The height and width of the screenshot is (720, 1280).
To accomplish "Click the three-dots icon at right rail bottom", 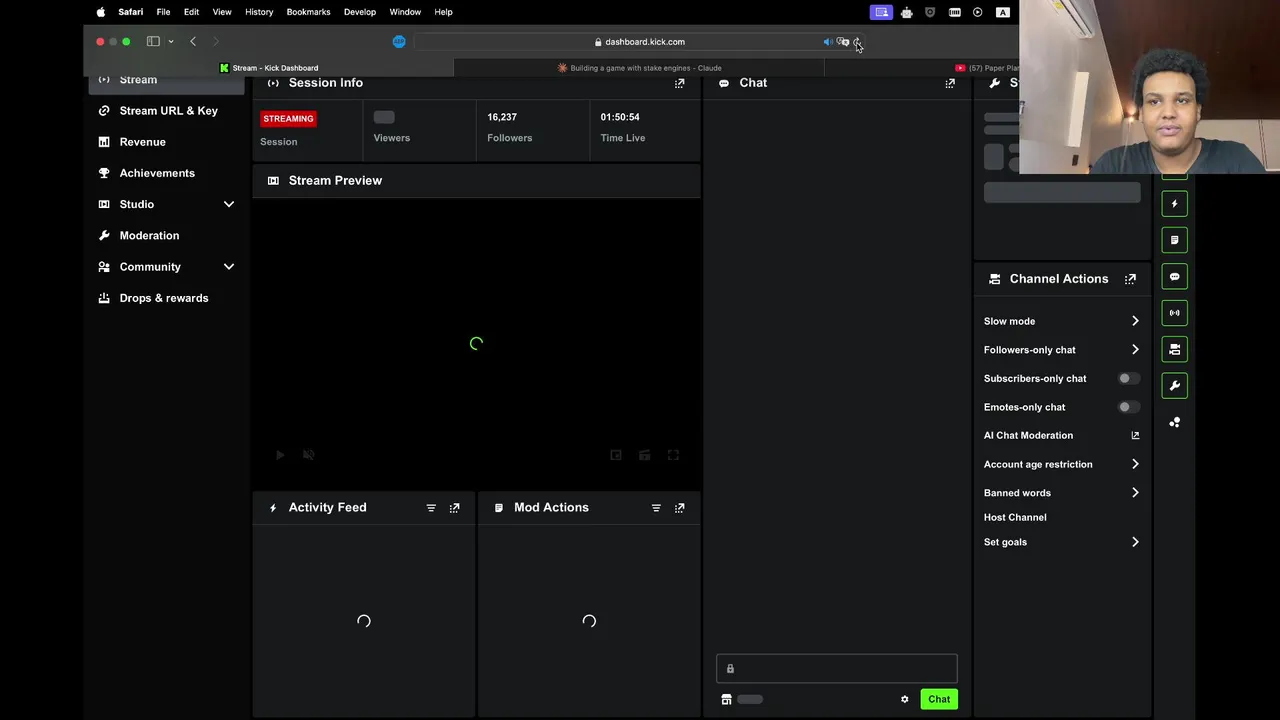I will coord(1175,422).
